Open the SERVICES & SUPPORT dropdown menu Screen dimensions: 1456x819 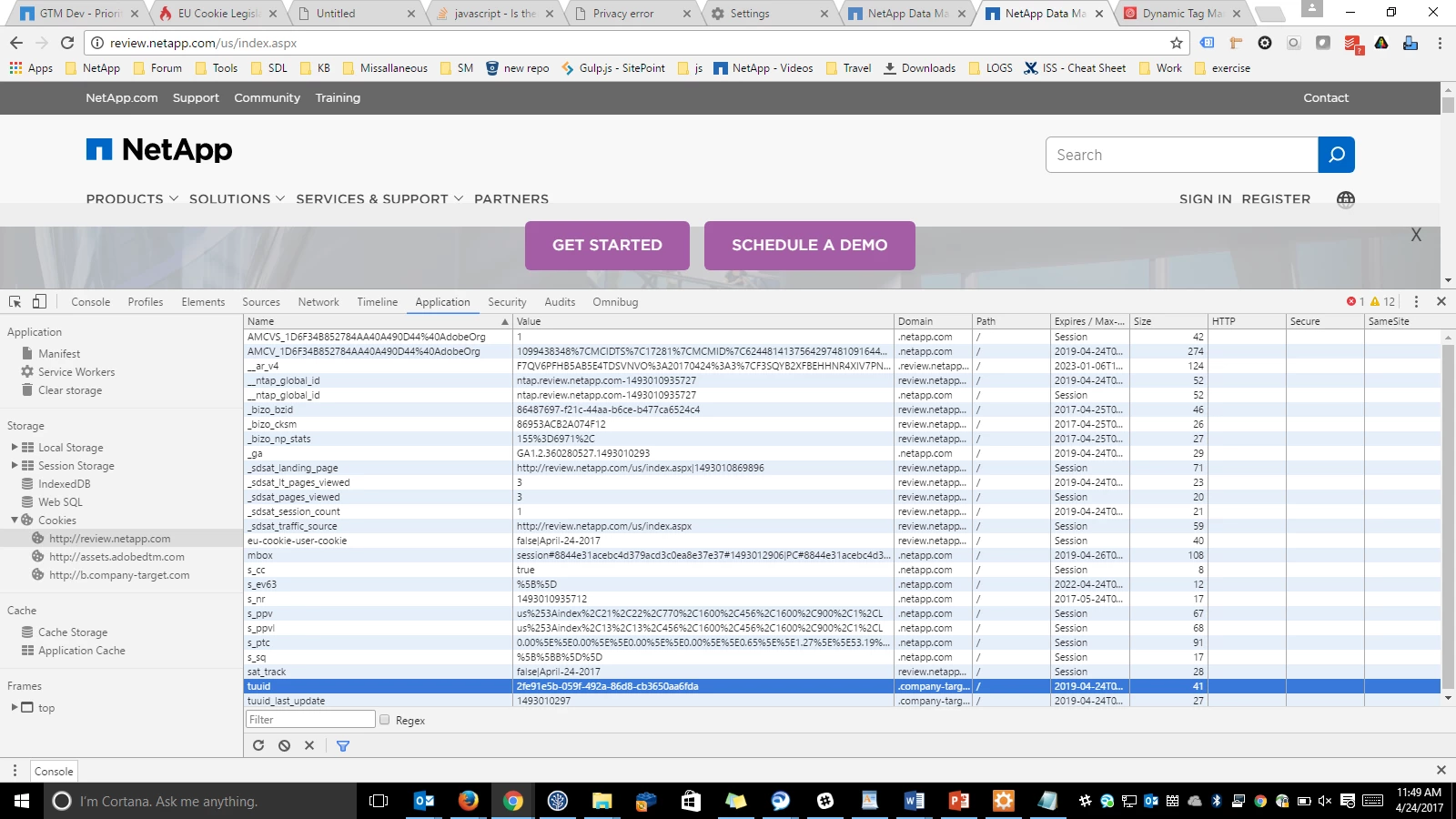(379, 199)
